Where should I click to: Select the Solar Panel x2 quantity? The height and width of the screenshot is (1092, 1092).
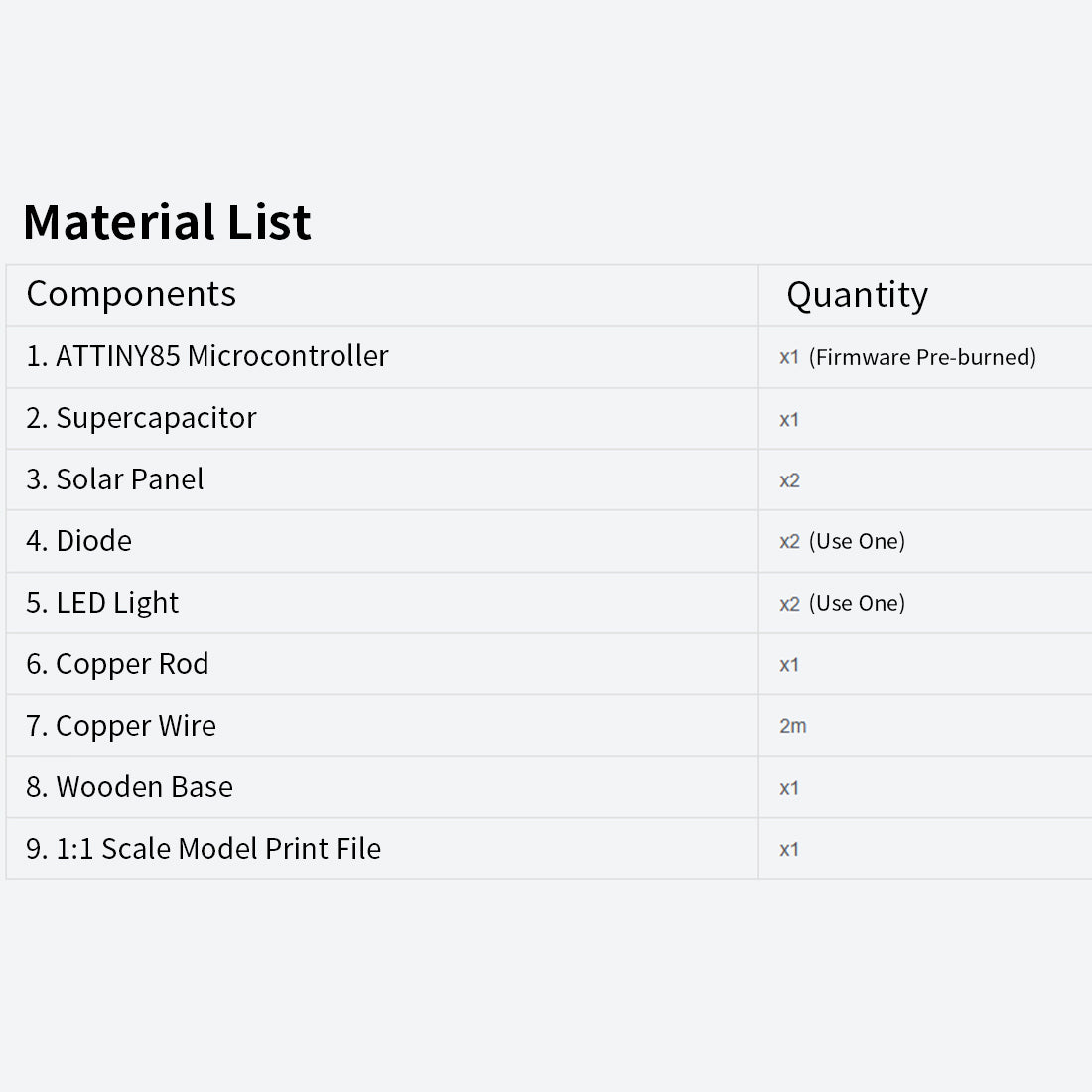[x=790, y=480]
